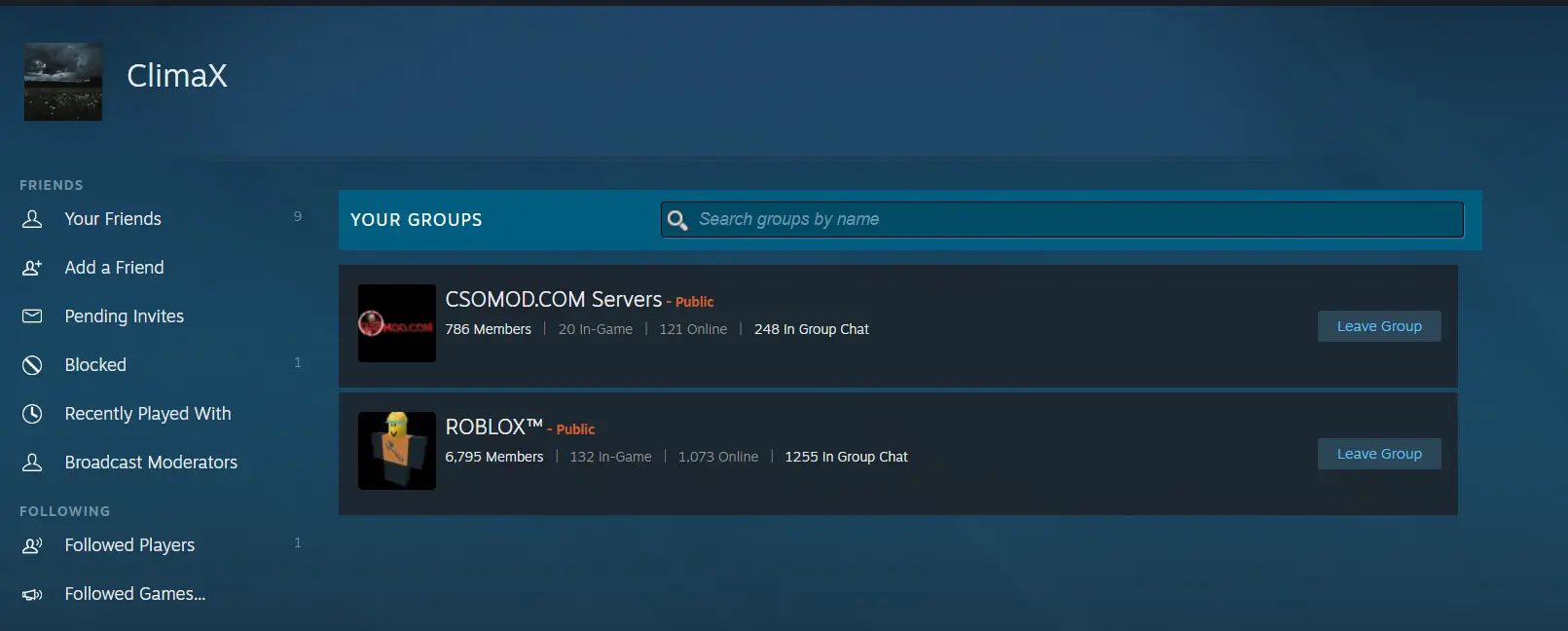This screenshot has height=631, width=1568.
Task: Click the Search groups by name field
Action: [x=1071, y=220]
